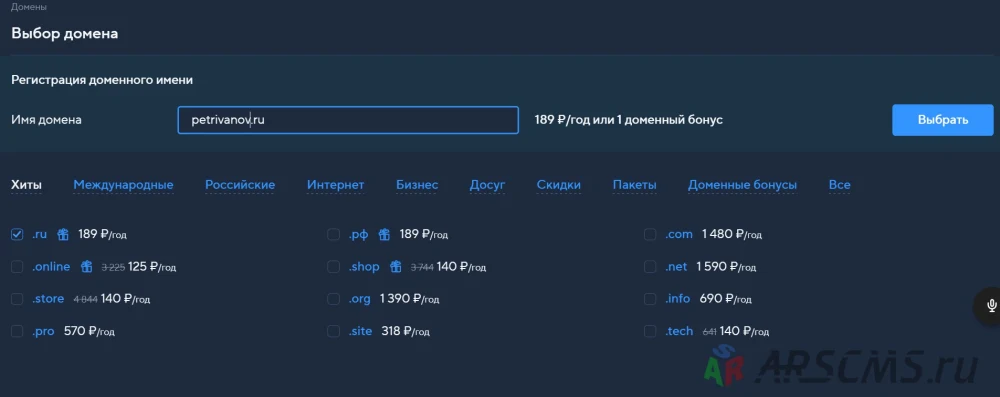This screenshot has height=397, width=1000.
Task: Click the '570 ₽/год' price for .pro
Action: (89, 331)
